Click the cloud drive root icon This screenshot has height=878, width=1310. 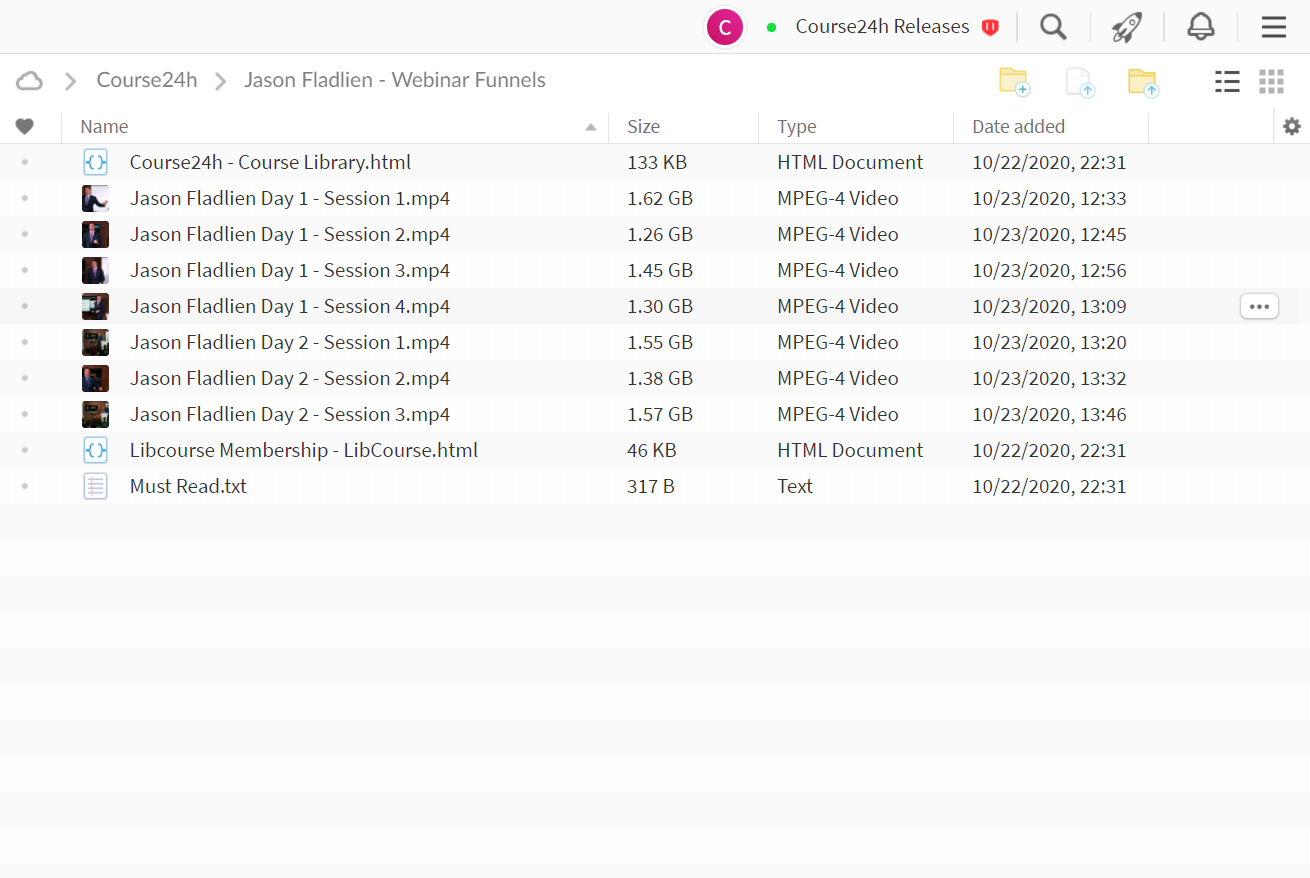30,81
